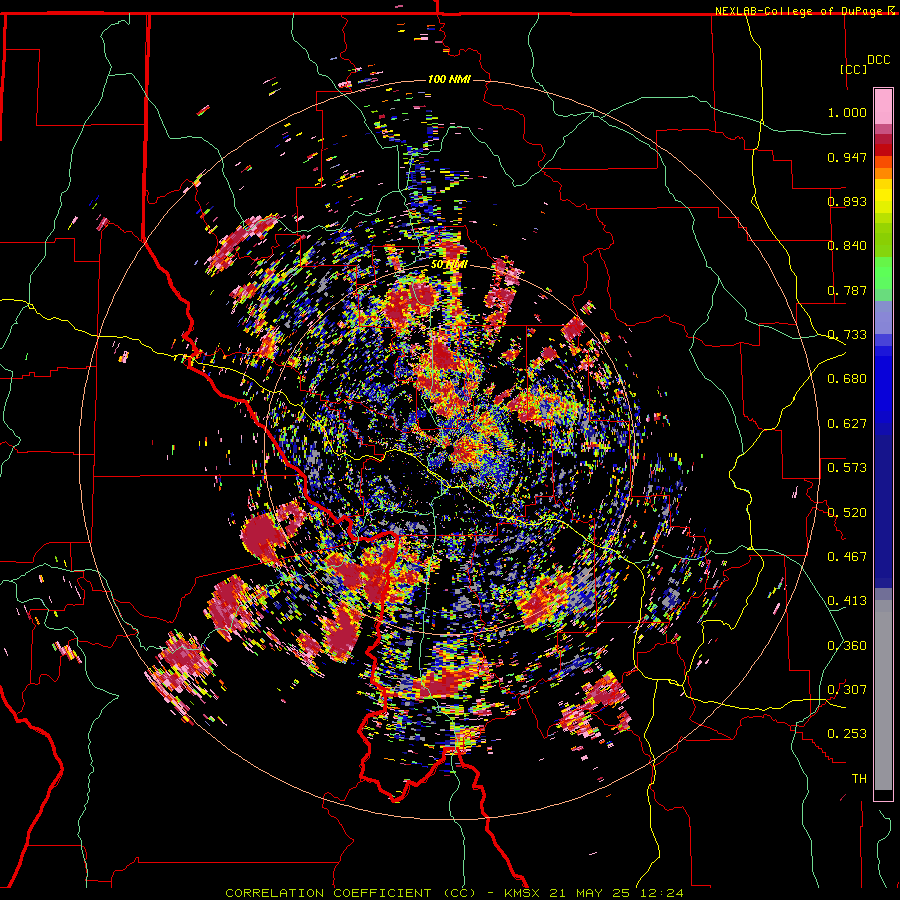Click the 100 NMI range ring label
The image size is (900, 900).
pos(449,79)
